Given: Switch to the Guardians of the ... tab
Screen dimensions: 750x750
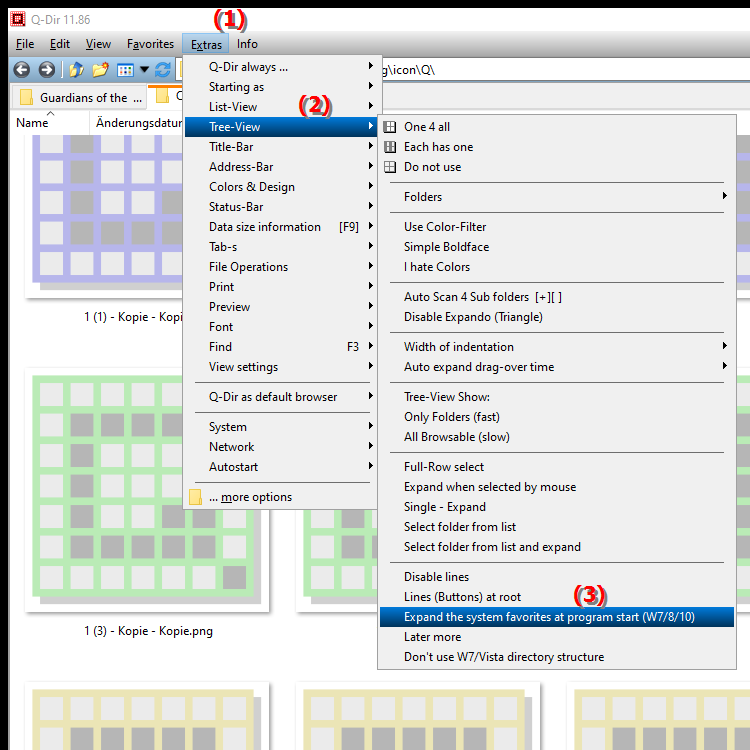Looking at the screenshot, I should [x=79, y=98].
